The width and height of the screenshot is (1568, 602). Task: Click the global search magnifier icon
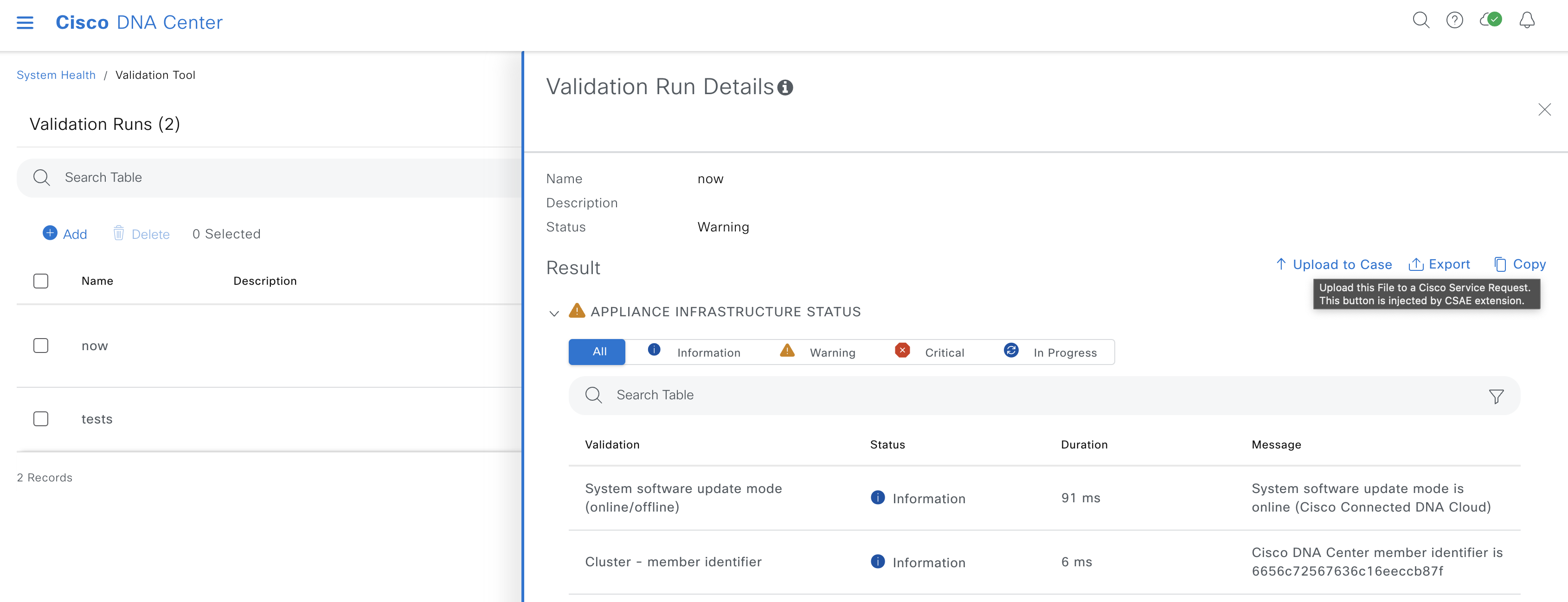pos(1420,21)
